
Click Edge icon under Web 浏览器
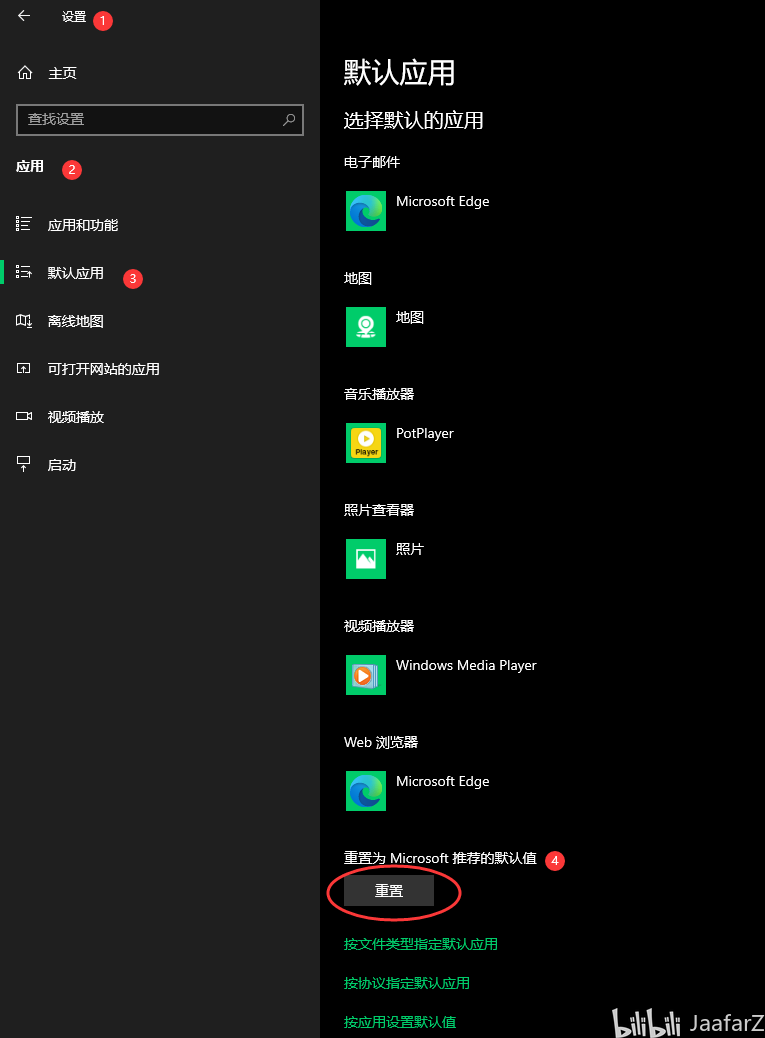(x=366, y=790)
